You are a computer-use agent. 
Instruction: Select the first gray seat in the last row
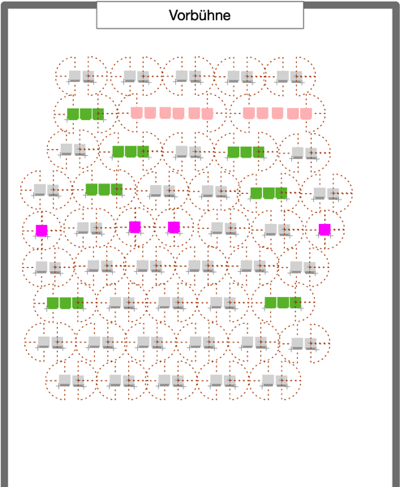pyautogui.click(x=65, y=380)
